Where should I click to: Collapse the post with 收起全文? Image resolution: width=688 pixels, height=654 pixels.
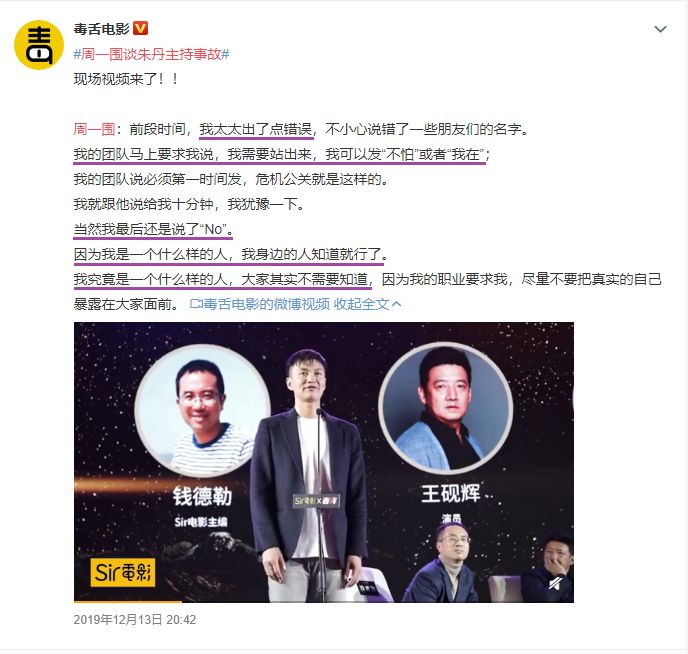tap(367, 304)
